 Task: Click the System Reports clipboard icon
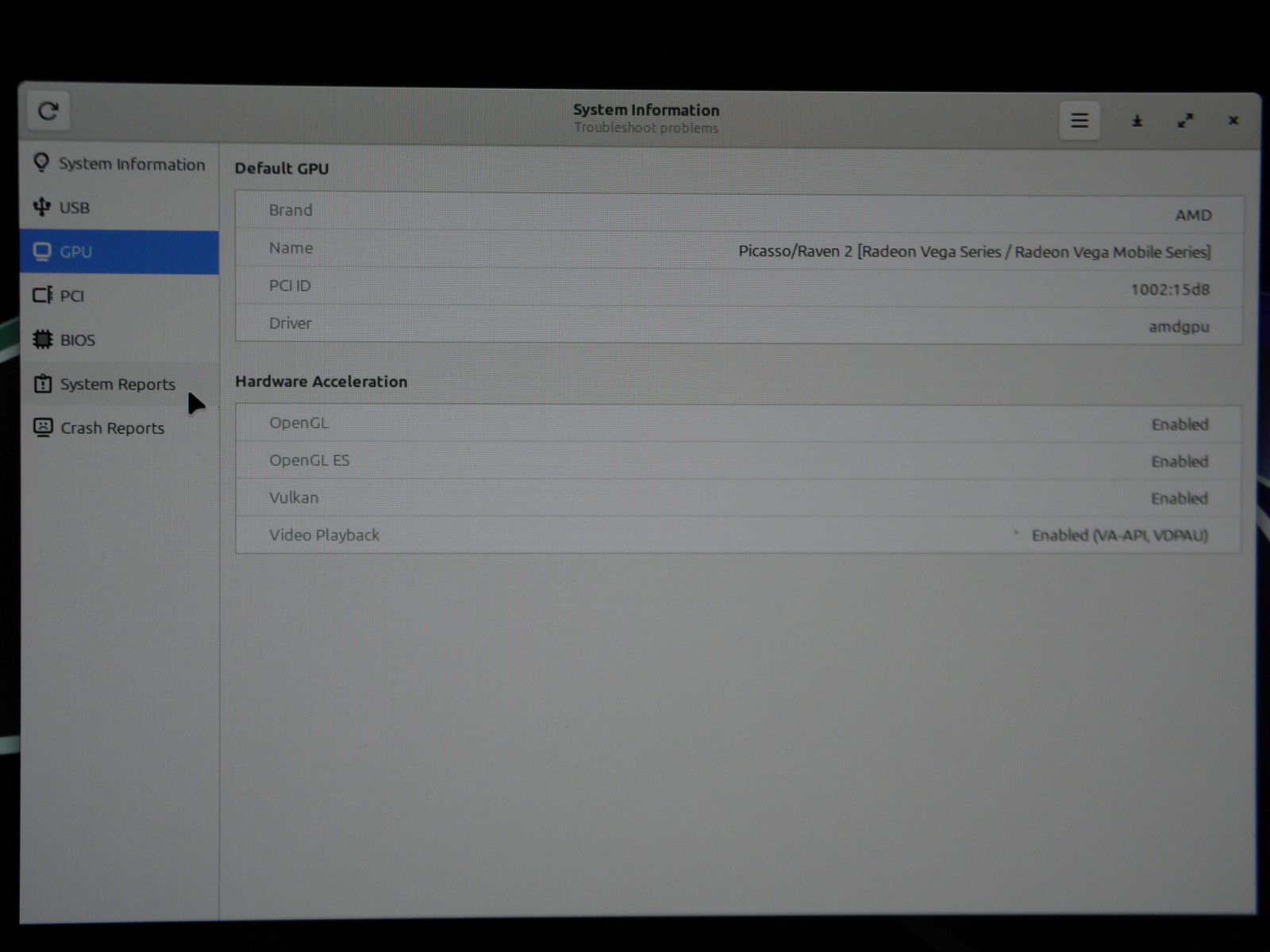43,384
